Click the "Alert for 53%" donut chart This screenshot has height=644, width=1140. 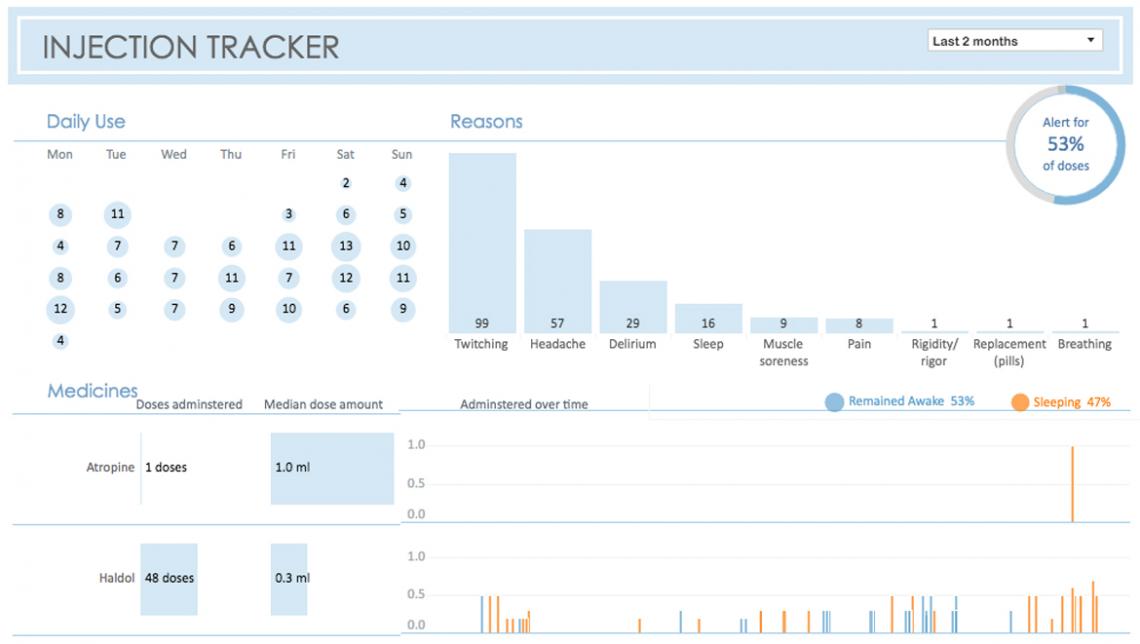1066,145
